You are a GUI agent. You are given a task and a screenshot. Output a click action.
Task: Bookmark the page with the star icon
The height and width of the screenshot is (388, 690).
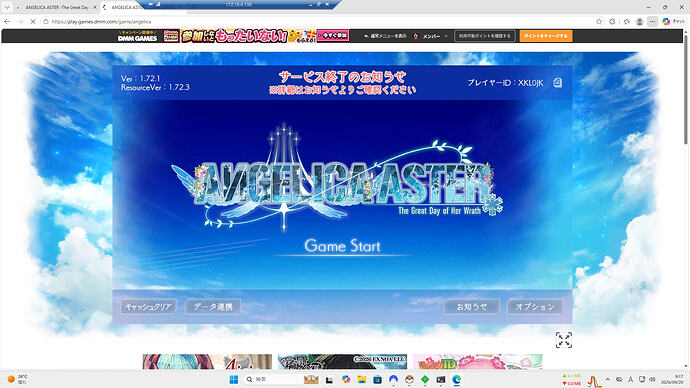coord(599,21)
